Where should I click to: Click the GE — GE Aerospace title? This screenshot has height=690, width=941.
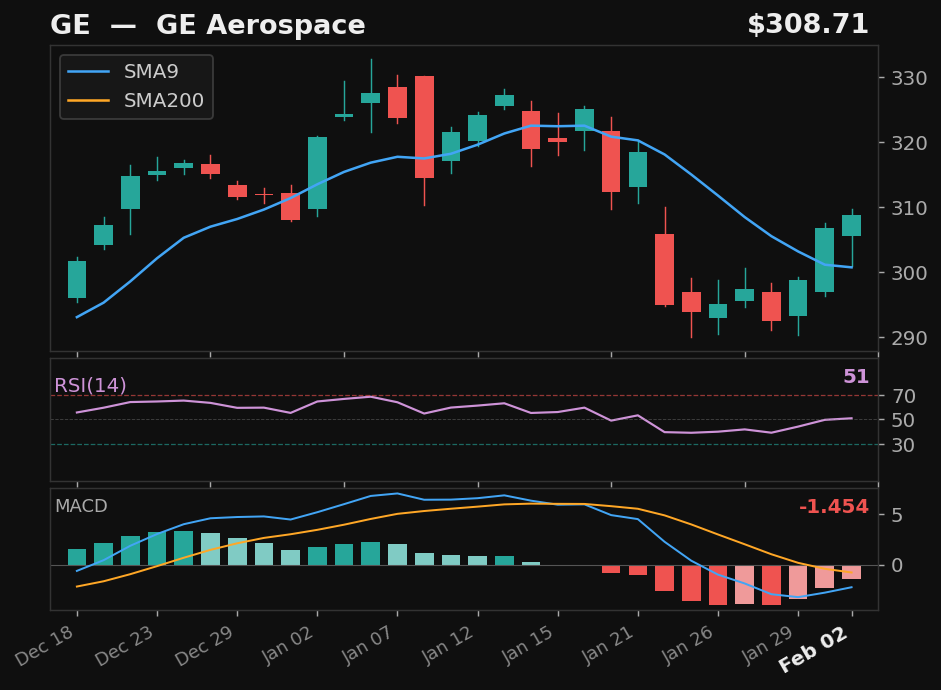tap(208, 25)
